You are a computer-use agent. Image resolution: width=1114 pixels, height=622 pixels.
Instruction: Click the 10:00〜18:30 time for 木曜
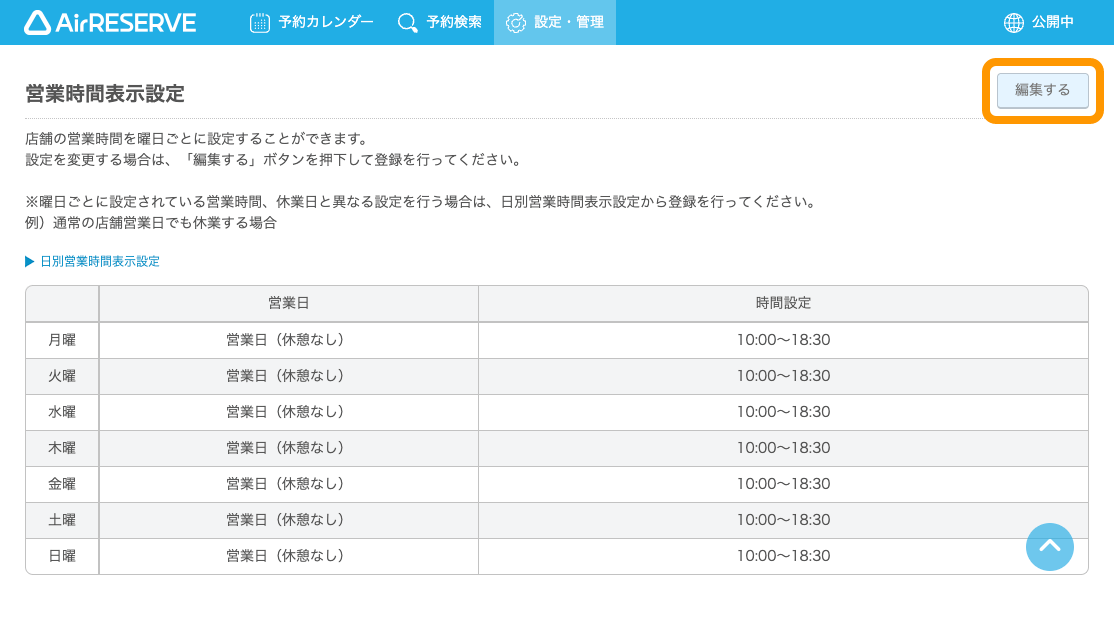(x=783, y=448)
